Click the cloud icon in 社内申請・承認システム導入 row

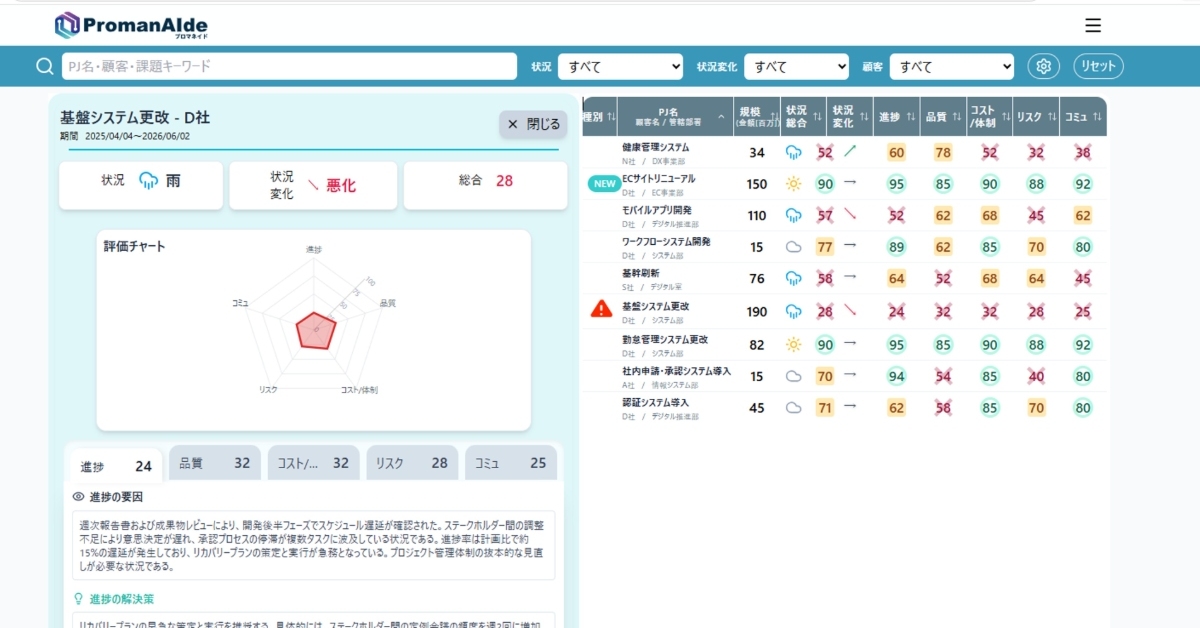click(x=794, y=376)
